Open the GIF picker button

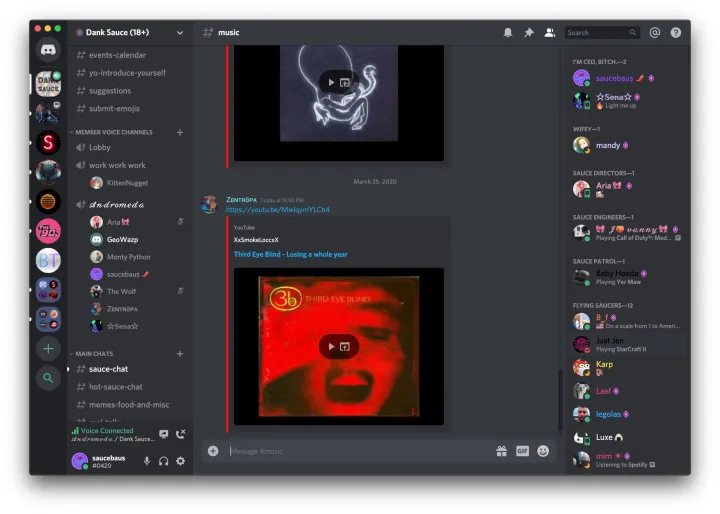click(523, 451)
